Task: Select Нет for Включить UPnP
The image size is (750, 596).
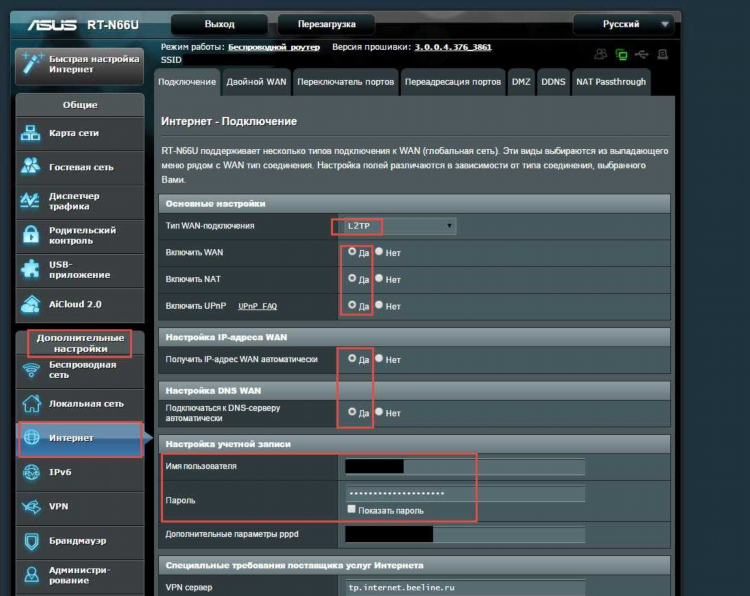Action: (x=379, y=305)
